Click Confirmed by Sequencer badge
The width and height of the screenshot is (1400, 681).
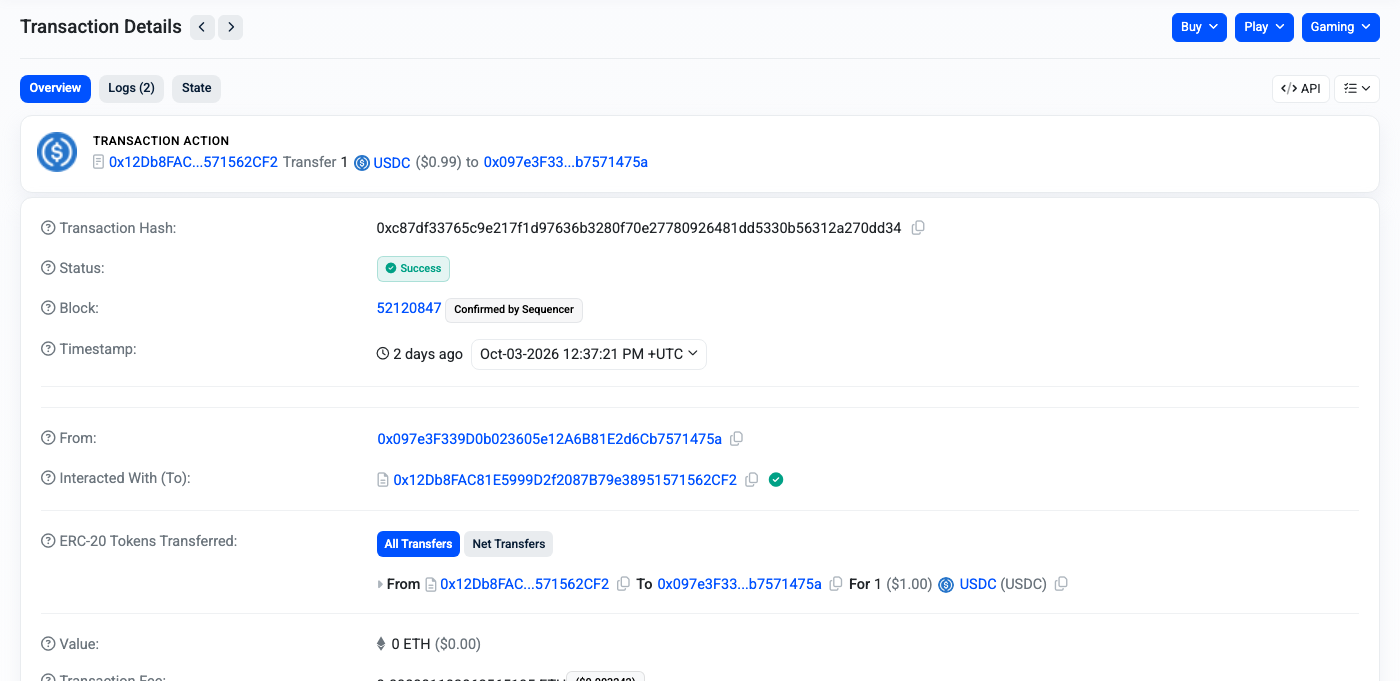pyautogui.click(x=514, y=309)
